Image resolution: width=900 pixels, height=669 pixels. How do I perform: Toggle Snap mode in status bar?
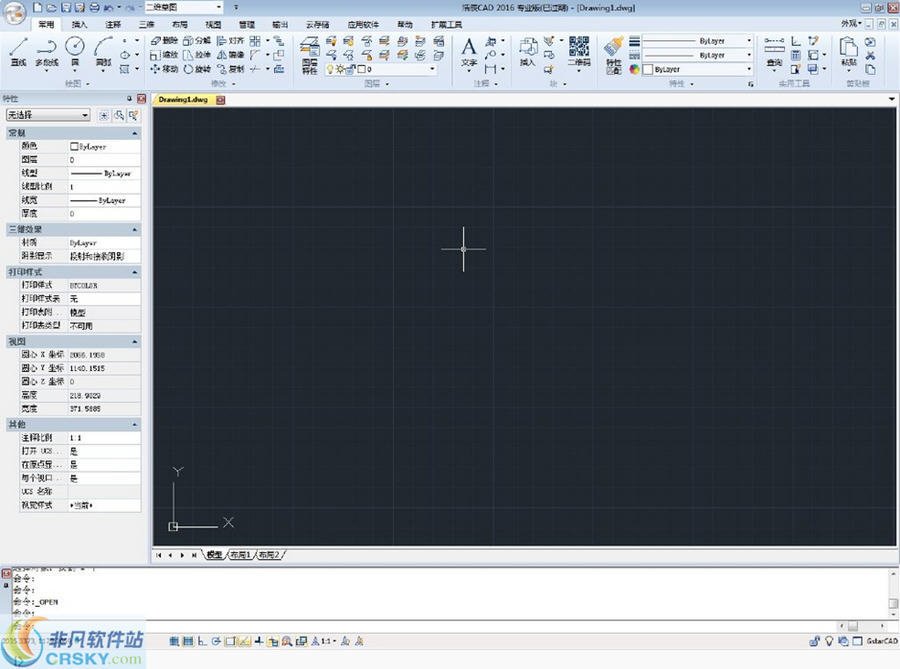tap(174, 641)
